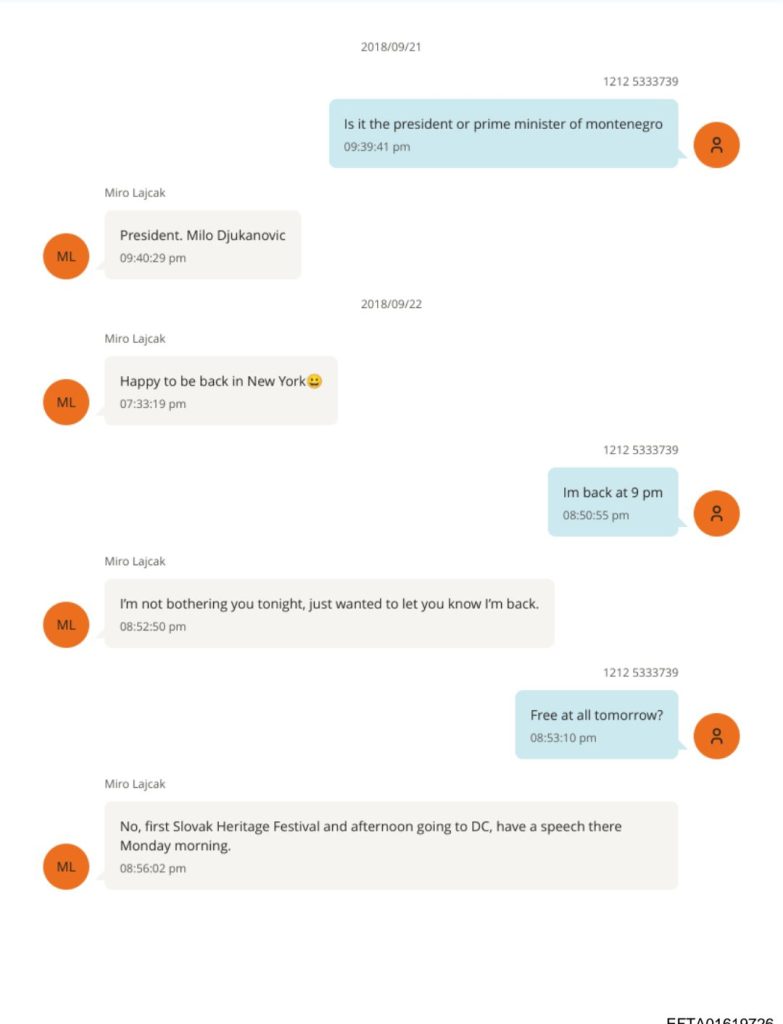Open the user avatar next to "Im back at 9 pm"

point(716,513)
